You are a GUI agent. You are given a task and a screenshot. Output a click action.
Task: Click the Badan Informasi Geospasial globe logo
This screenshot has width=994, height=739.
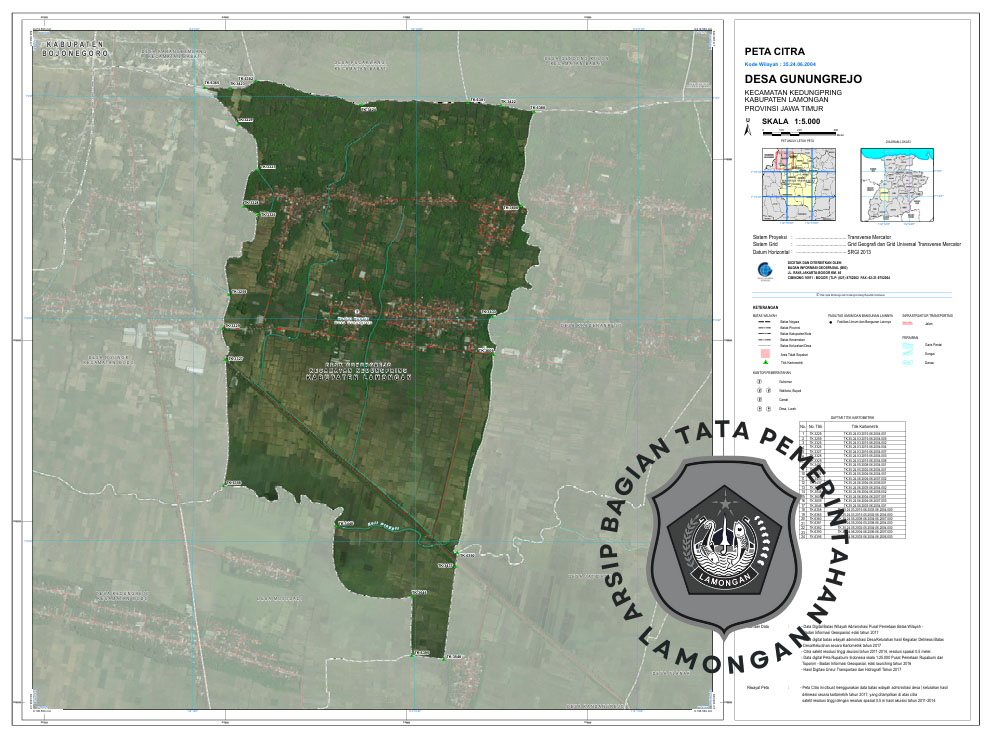[766, 269]
